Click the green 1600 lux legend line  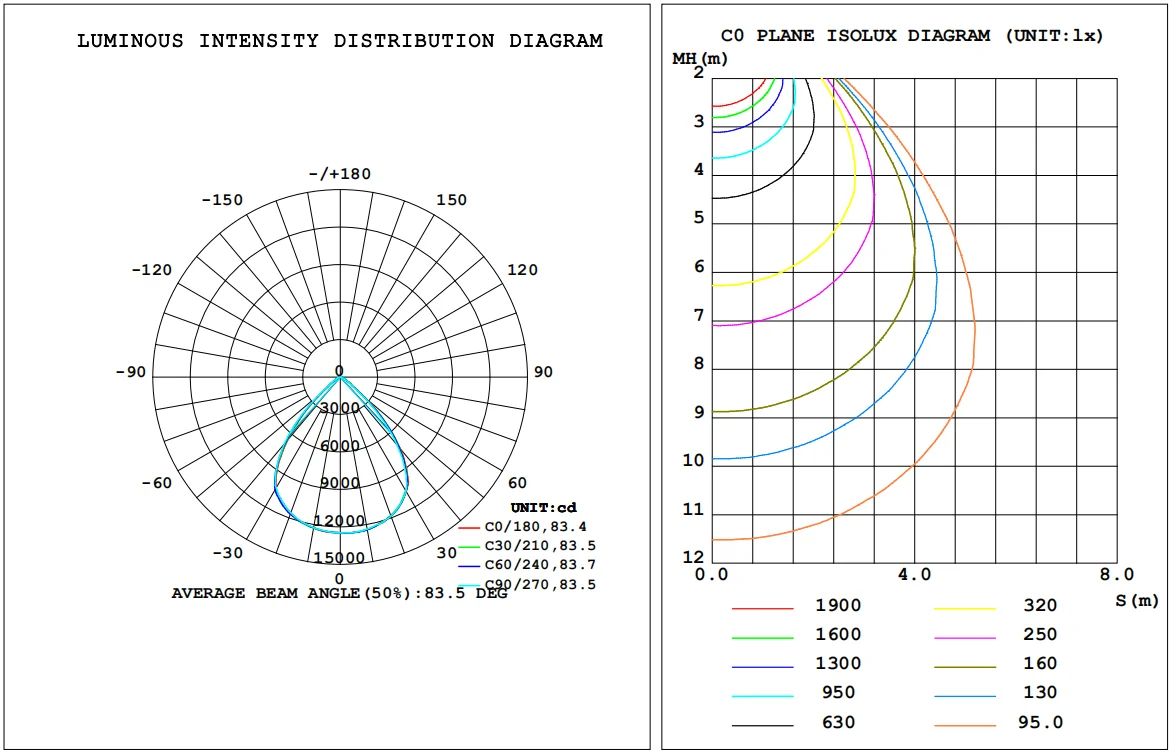[762, 637]
